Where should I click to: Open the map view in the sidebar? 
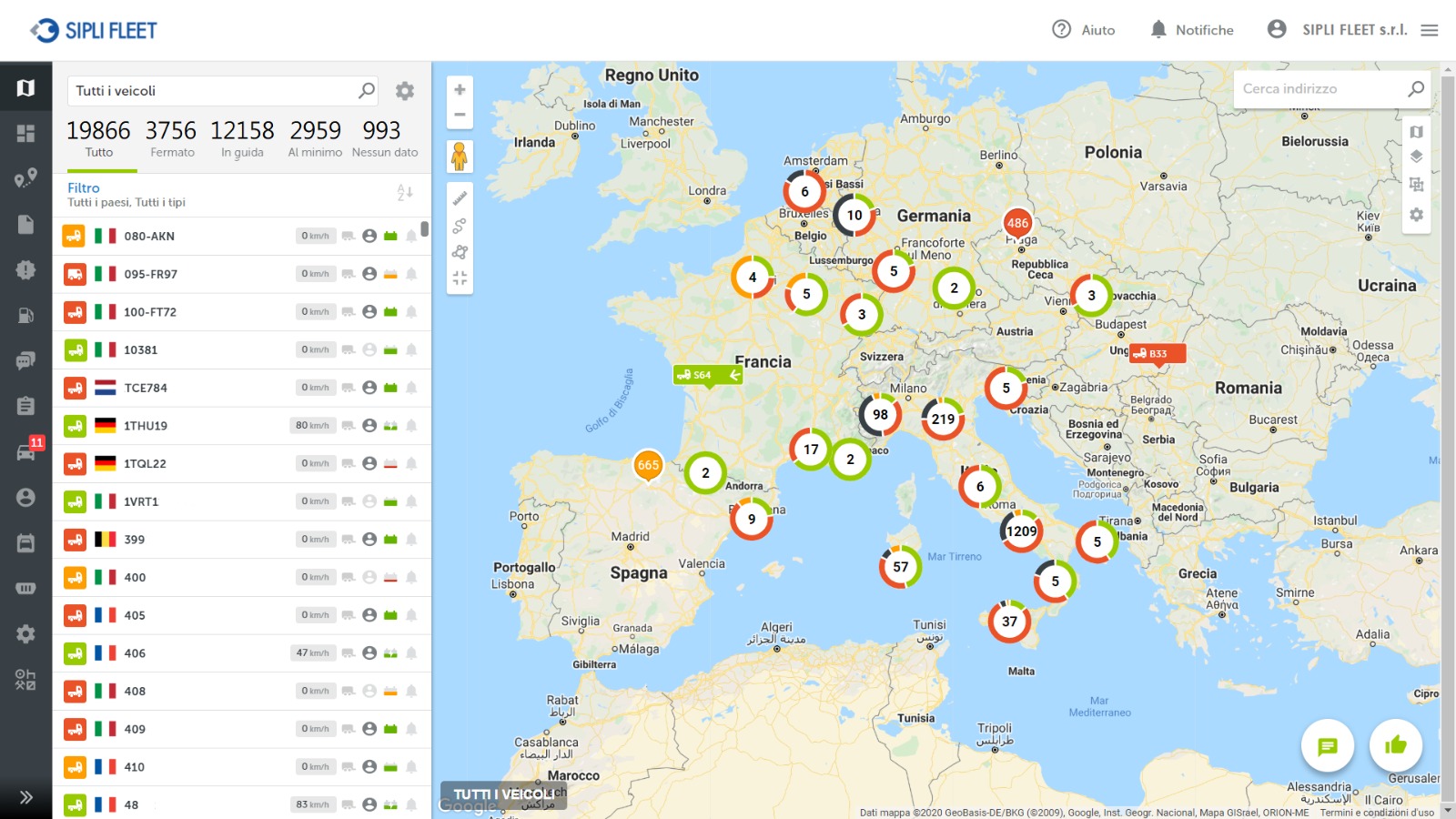[26, 87]
